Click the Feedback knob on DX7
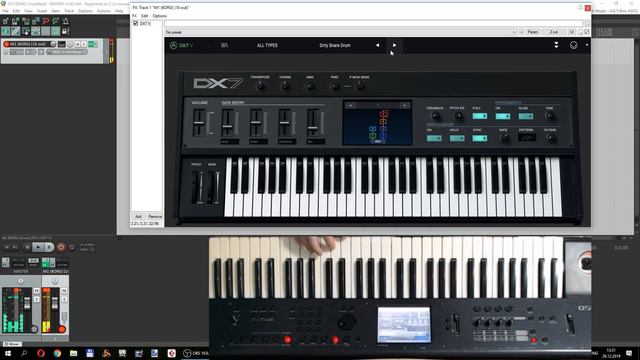This screenshot has height=360, width=640. (x=435, y=116)
